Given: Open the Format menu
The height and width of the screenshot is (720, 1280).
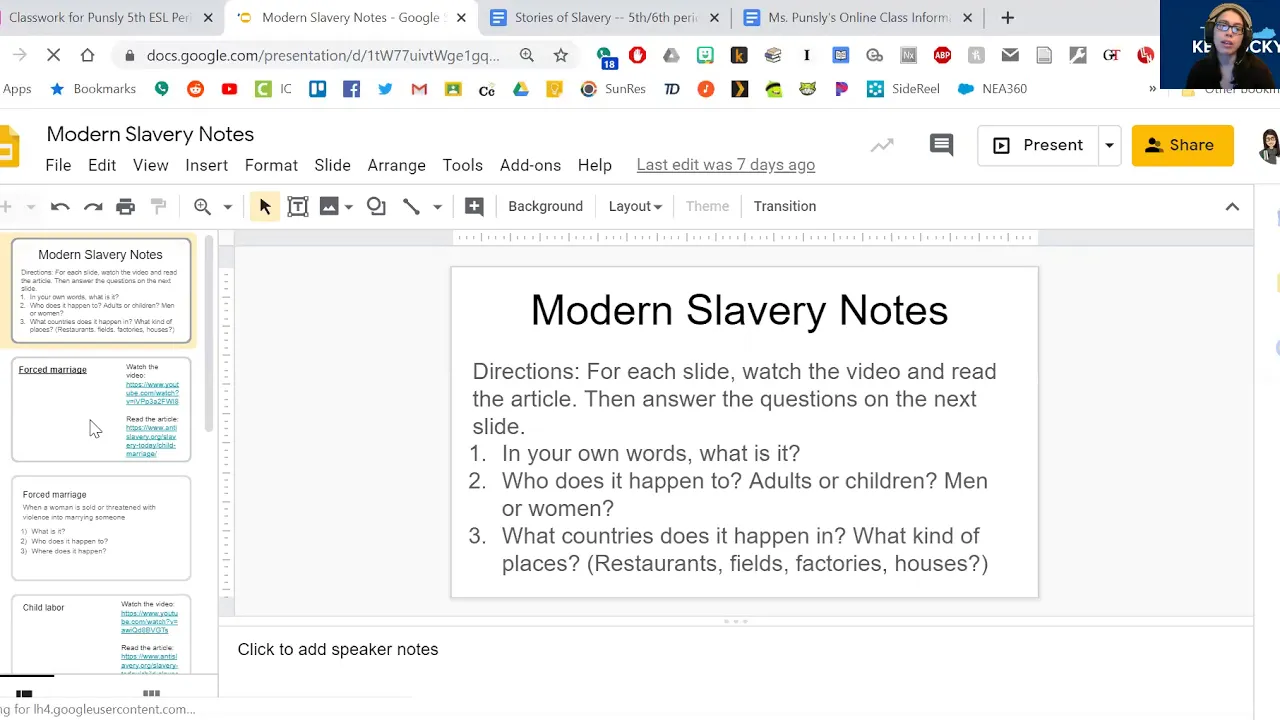Looking at the screenshot, I should [271, 165].
